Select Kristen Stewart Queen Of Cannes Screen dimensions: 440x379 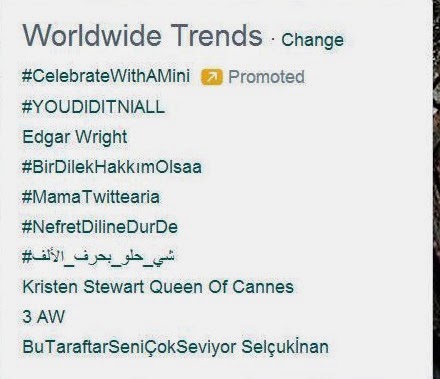[x=158, y=287]
